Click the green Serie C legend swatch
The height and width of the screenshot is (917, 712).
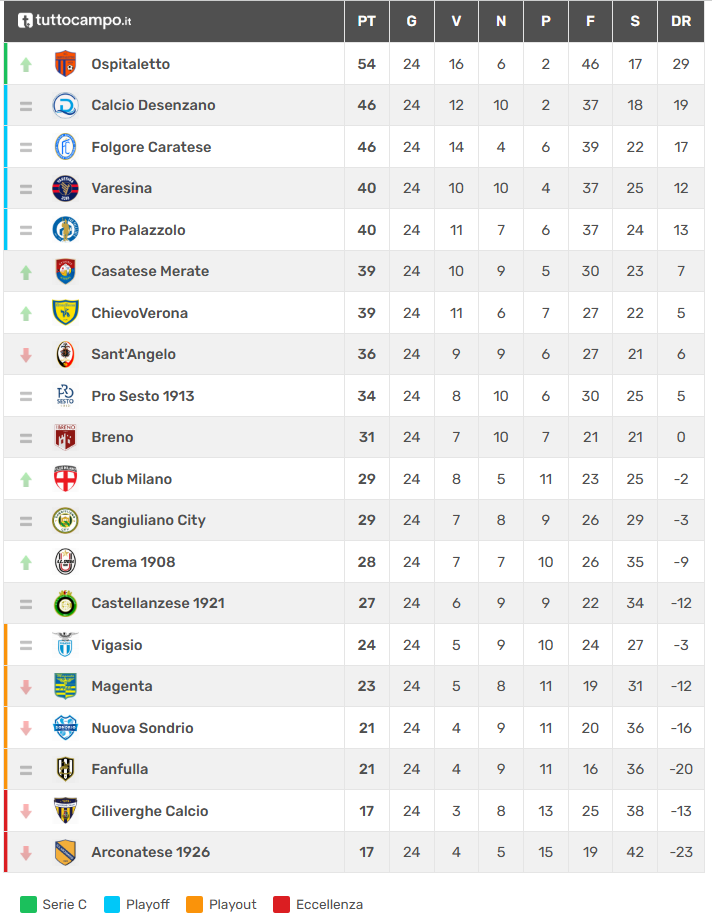(27, 904)
